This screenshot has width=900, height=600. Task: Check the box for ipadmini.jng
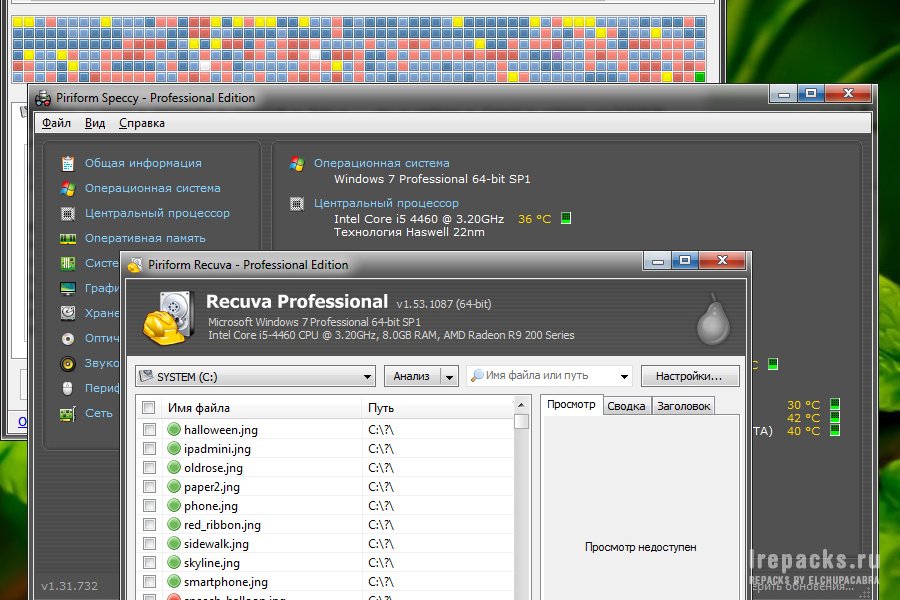pyautogui.click(x=149, y=448)
